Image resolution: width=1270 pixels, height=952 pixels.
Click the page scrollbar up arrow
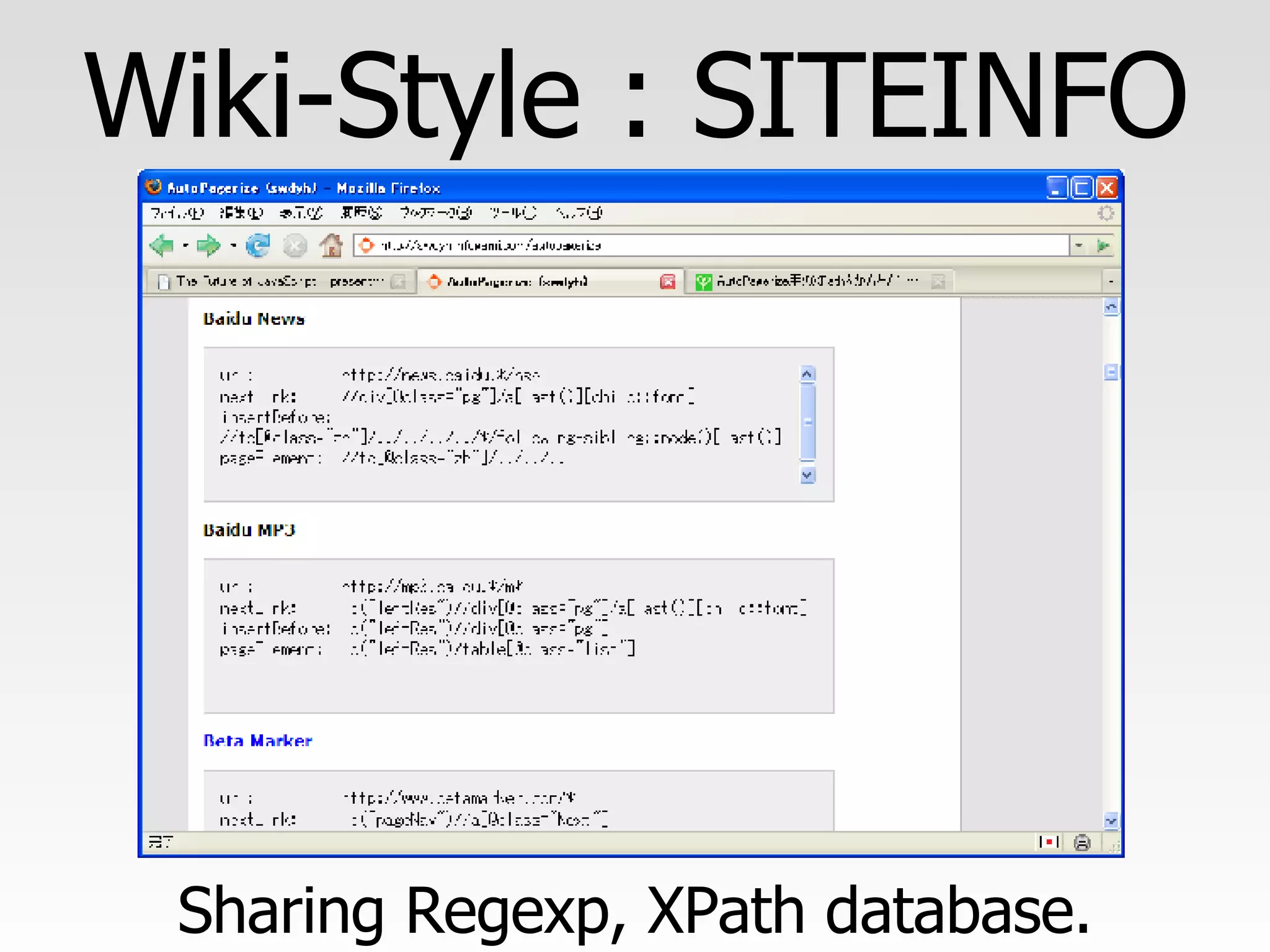[1111, 307]
